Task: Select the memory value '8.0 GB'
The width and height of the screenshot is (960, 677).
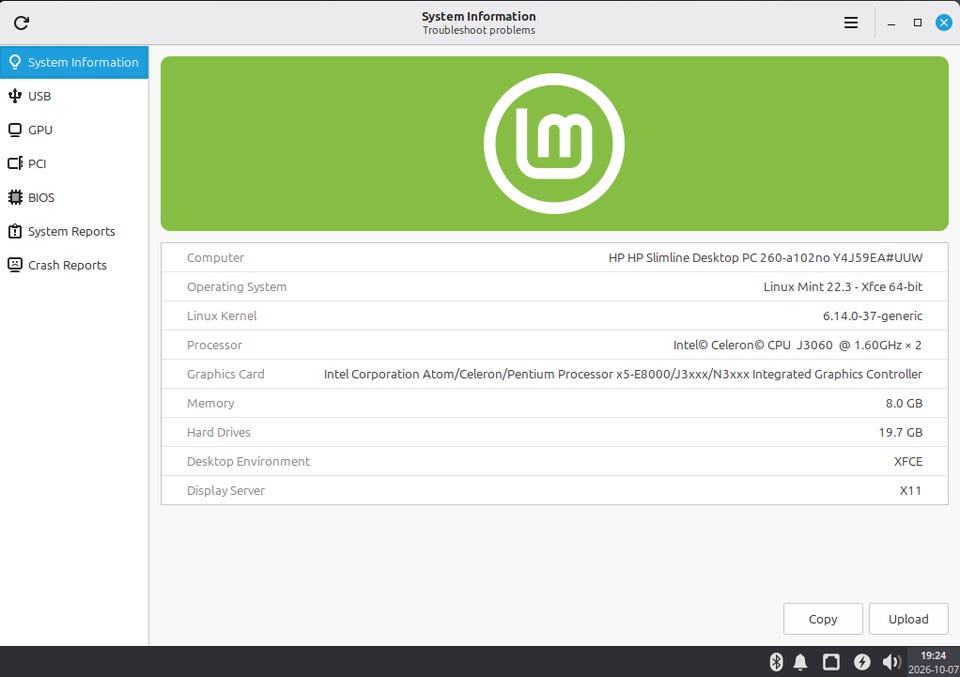Action: pyautogui.click(x=904, y=403)
